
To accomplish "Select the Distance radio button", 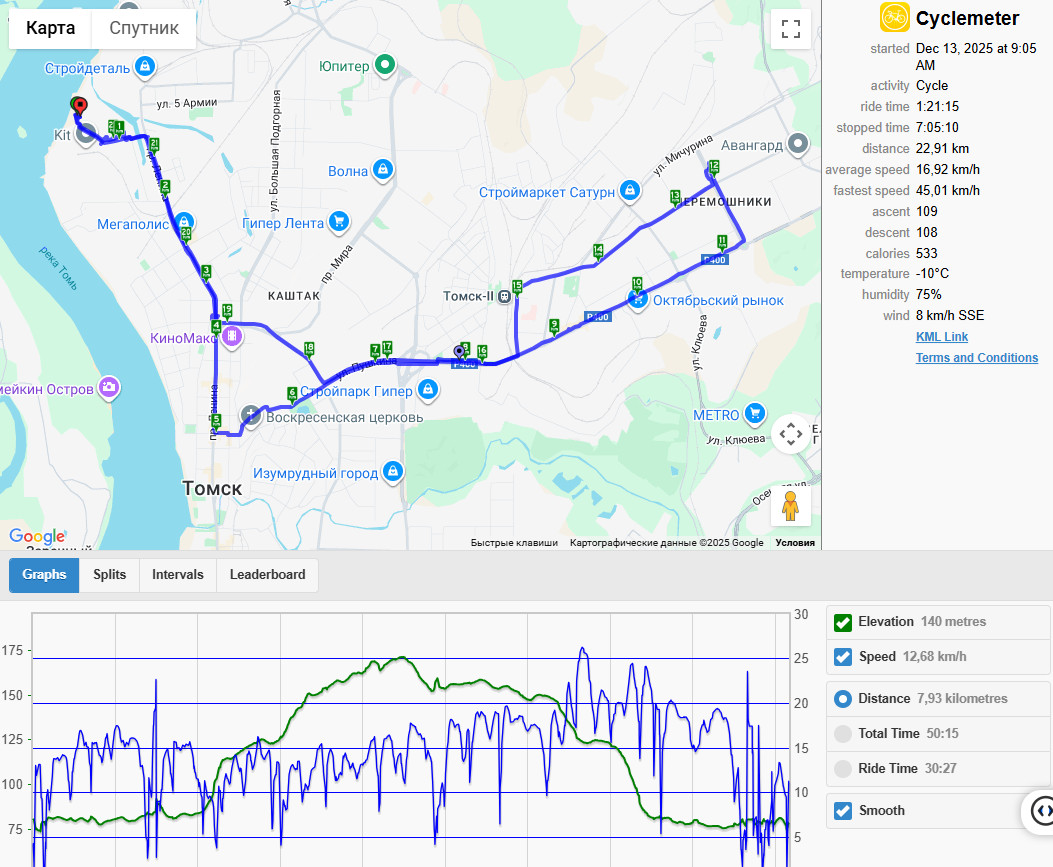I will click(x=843, y=698).
